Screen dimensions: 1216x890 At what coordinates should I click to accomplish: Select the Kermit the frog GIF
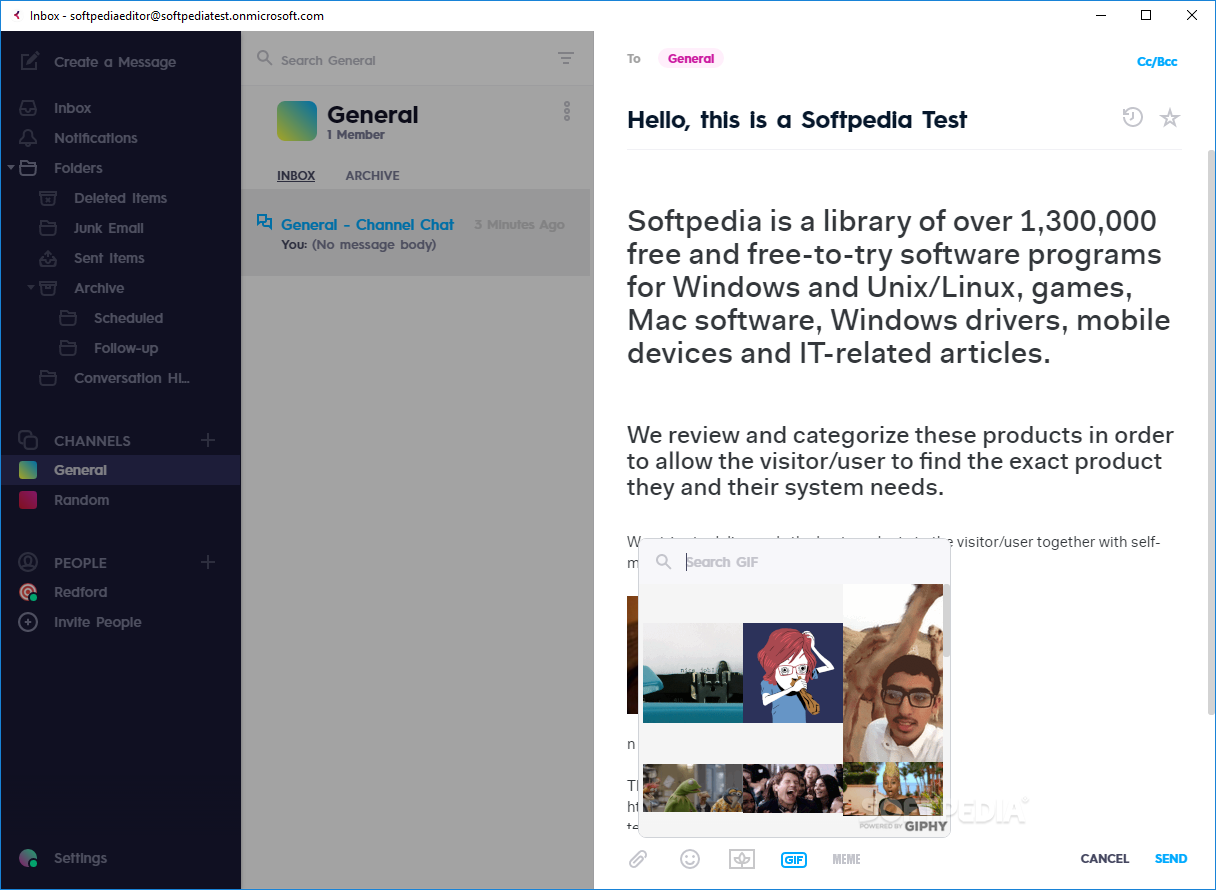click(693, 789)
